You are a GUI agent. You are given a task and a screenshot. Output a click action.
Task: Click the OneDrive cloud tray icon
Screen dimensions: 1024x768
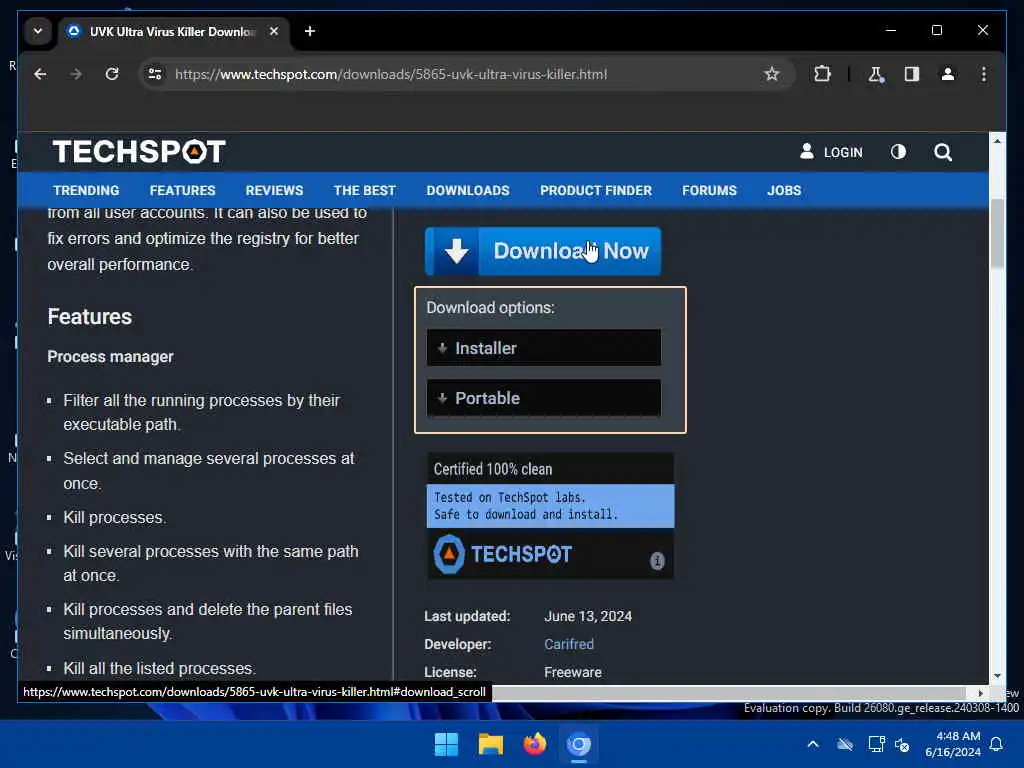pos(845,744)
